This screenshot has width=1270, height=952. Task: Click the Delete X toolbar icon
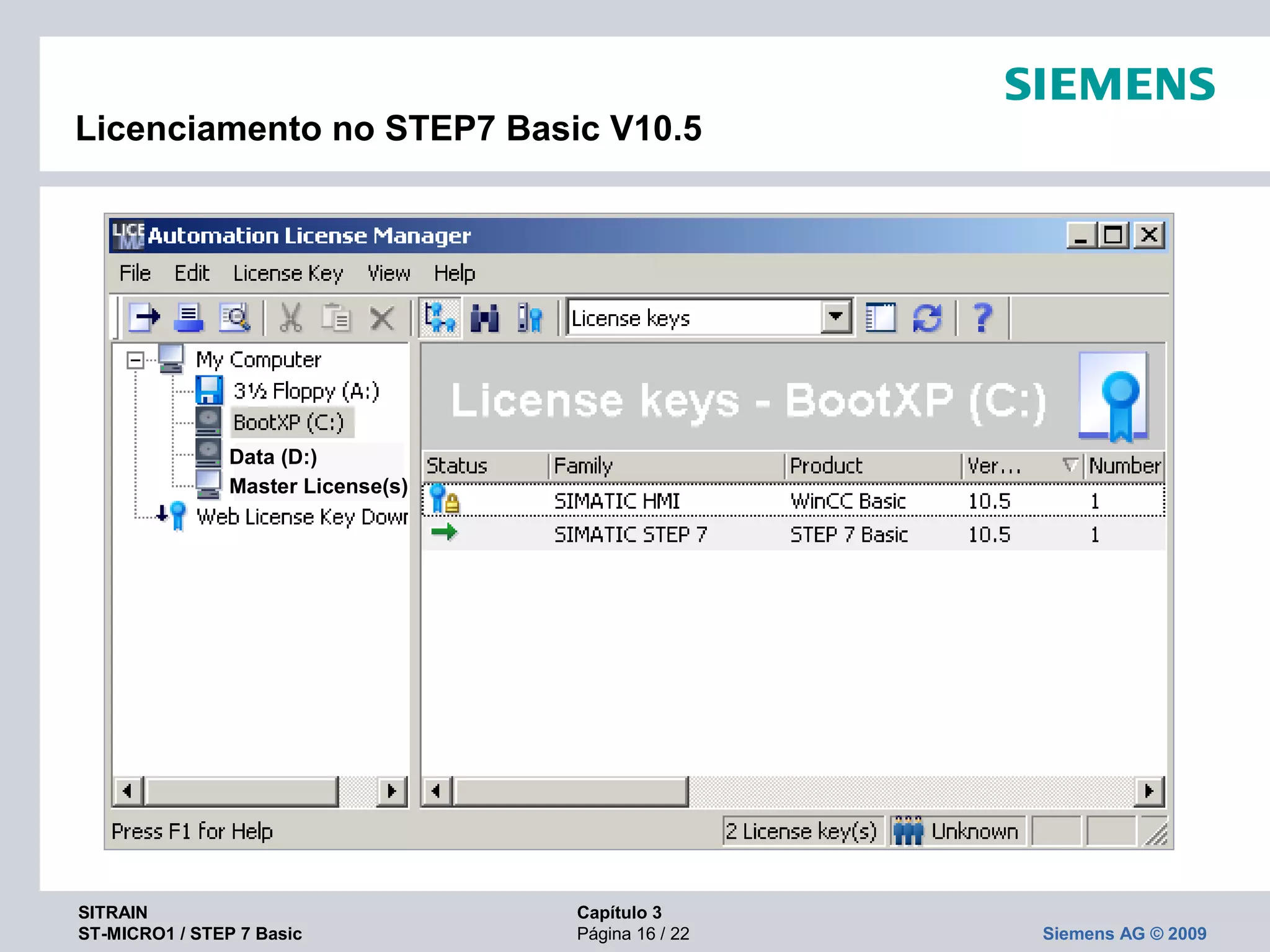[x=382, y=319]
